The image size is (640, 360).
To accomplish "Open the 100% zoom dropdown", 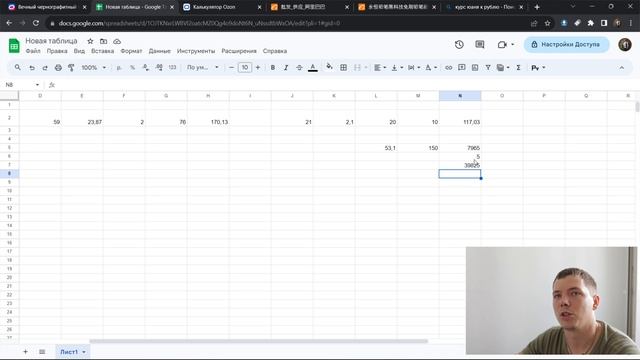I will (93, 67).
